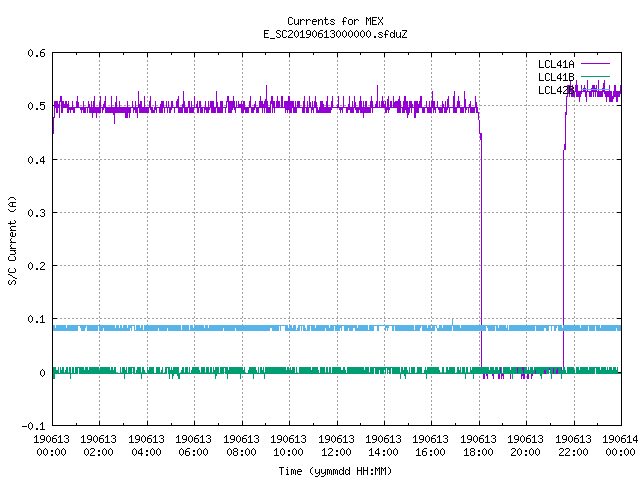Click the y-axis label 'S/C Current (A)'
The width and height of the screenshot is (640, 480).
(x=13, y=241)
